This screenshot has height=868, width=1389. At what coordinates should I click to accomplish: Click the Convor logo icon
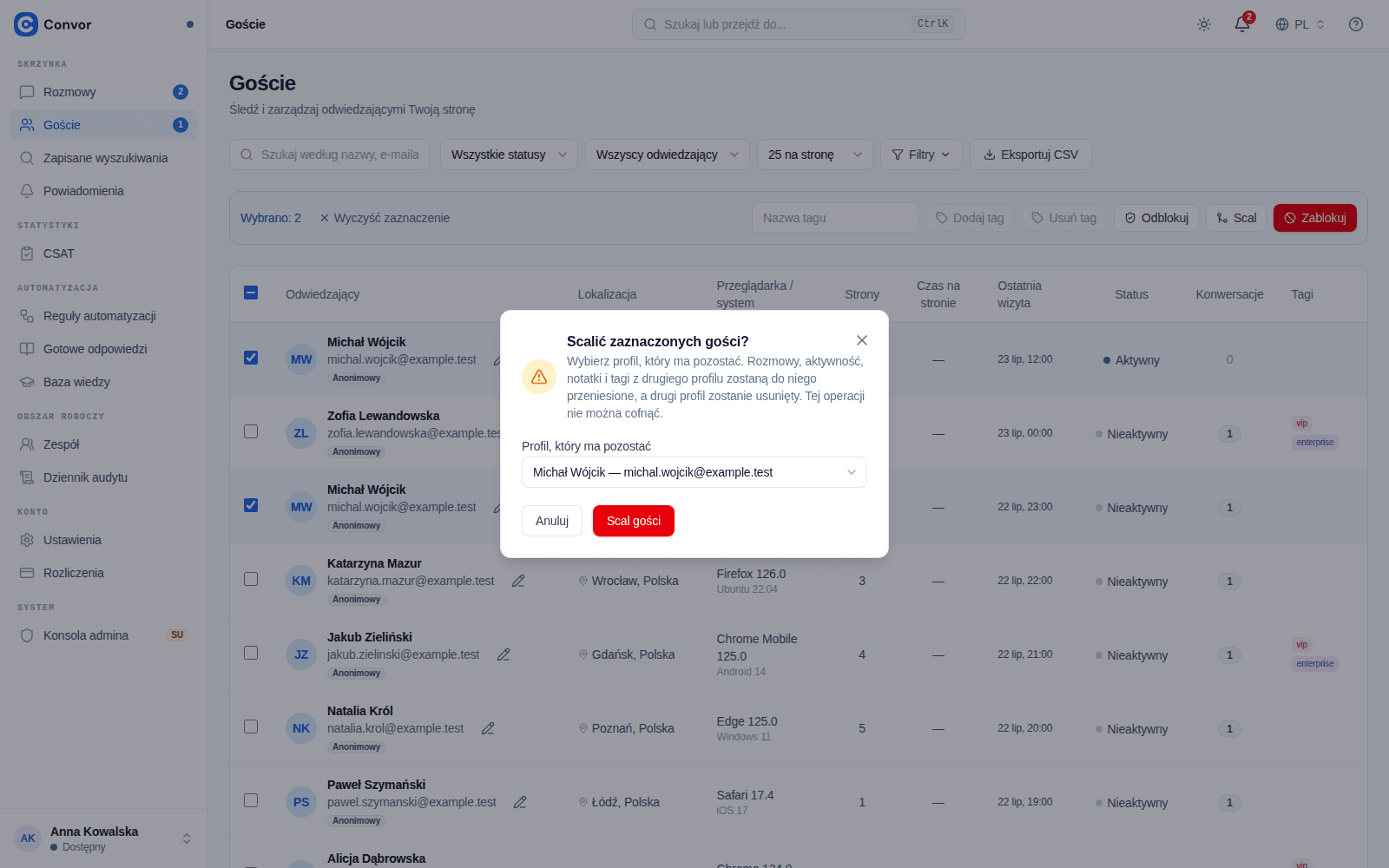point(26,24)
